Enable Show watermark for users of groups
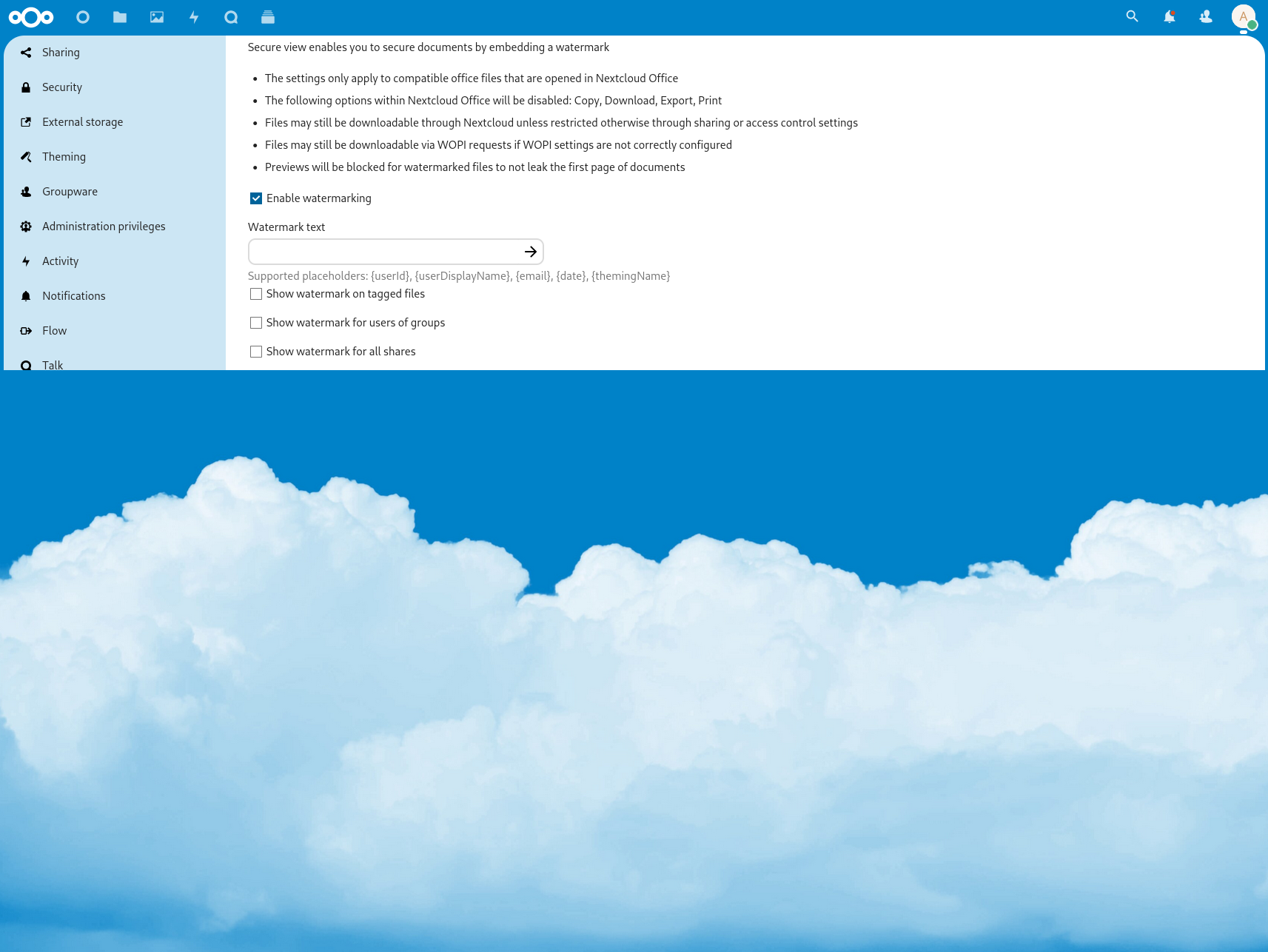 point(256,323)
